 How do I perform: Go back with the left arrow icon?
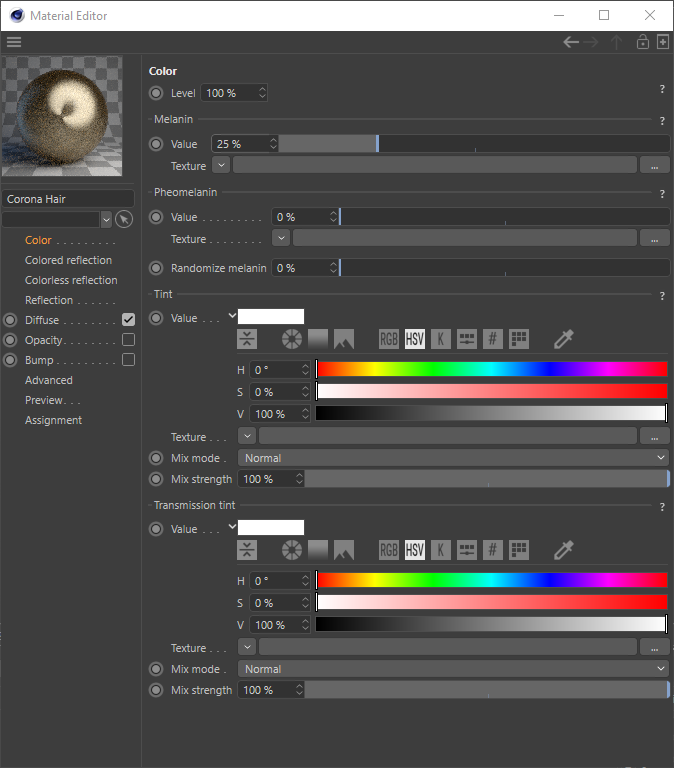click(x=571, y=42)
